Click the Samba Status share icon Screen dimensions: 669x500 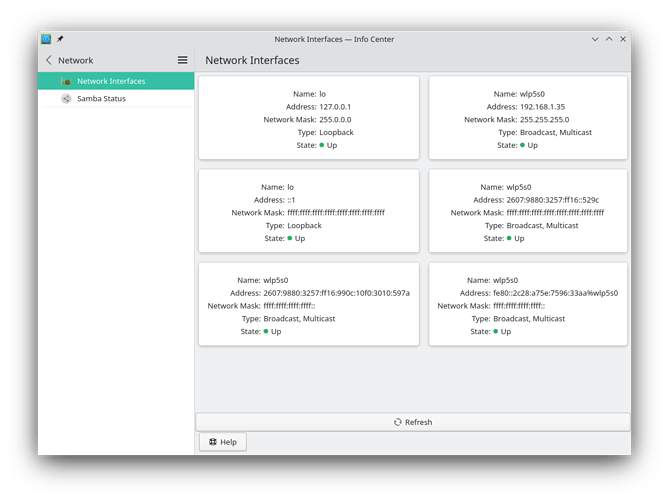[66, 99]
